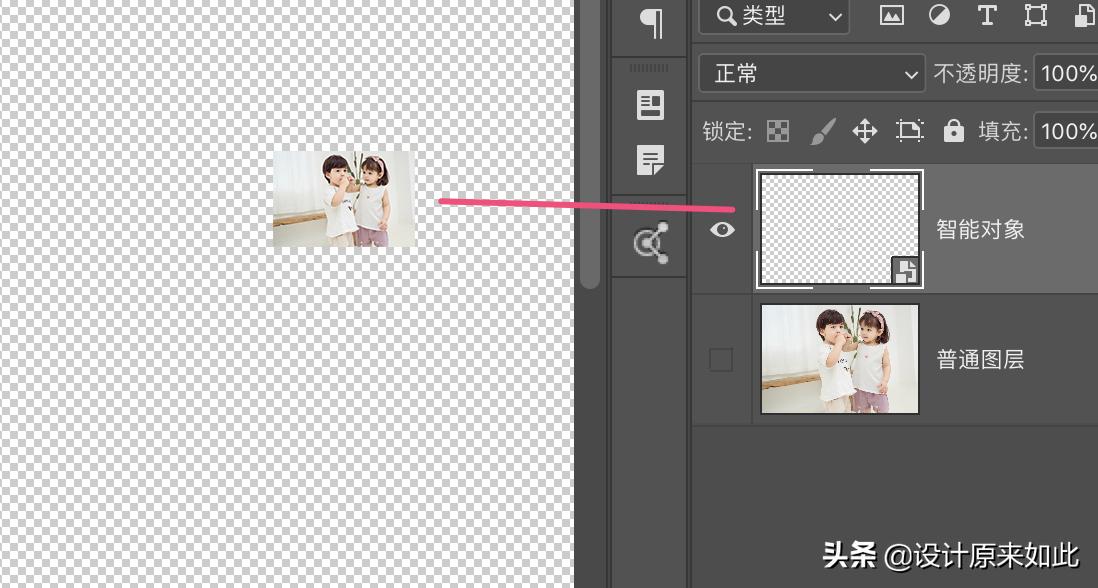The width and height of the screenshot is (1098, 588).
Task: Click the canvas vertical scrollbar
Action: [590, 144]
